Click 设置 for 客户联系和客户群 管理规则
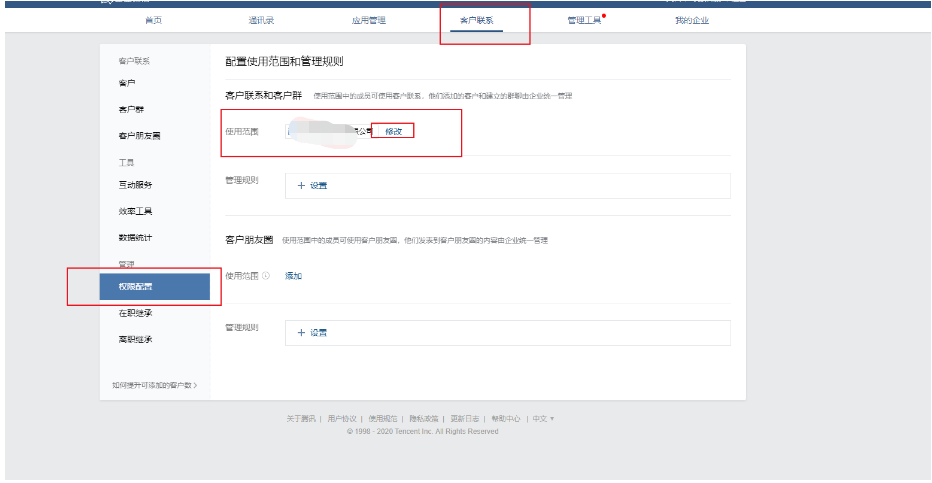This screenshot has height=483, width=932. pos(319,185)
